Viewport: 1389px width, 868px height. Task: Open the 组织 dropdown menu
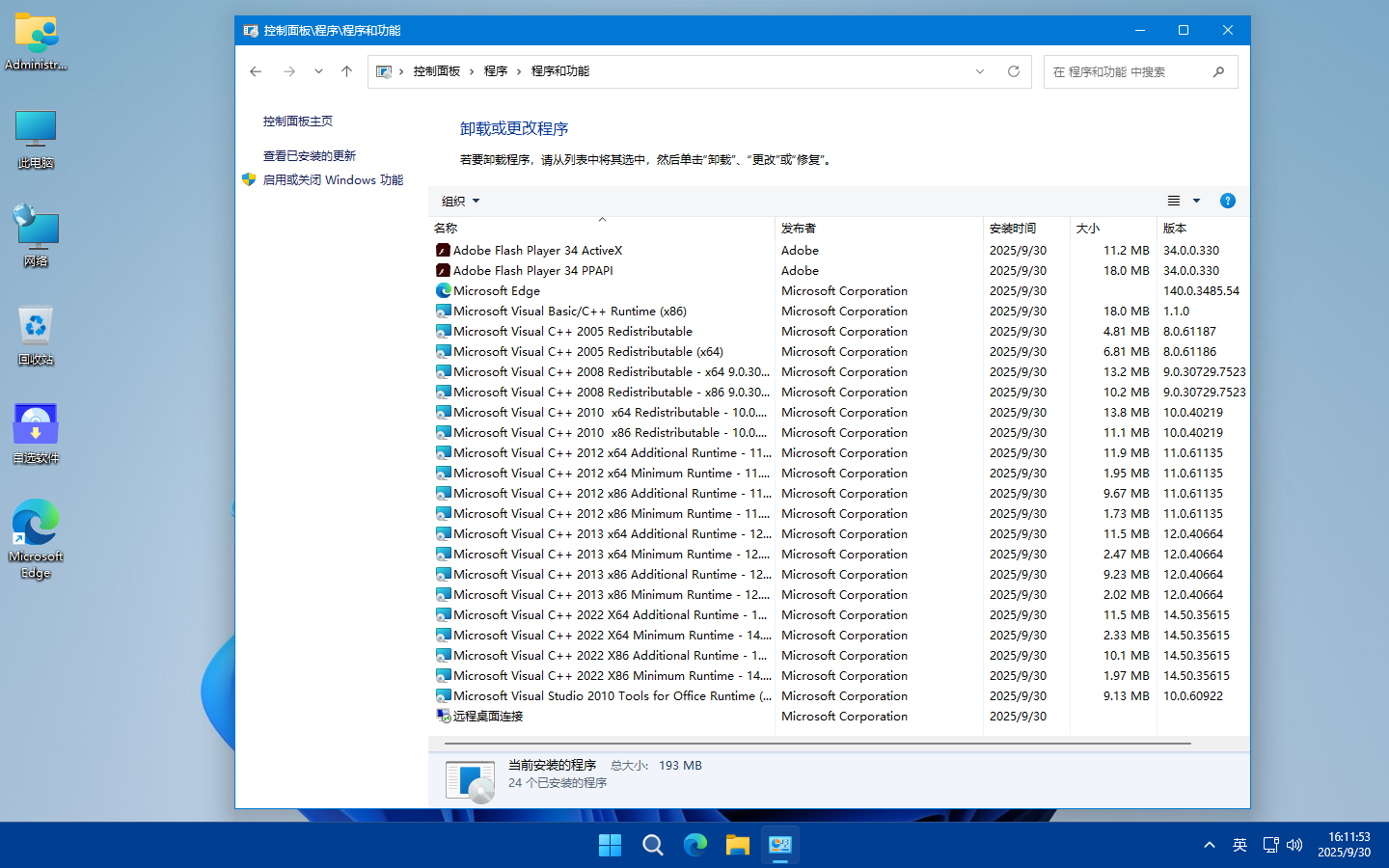(x=460, y=201)
